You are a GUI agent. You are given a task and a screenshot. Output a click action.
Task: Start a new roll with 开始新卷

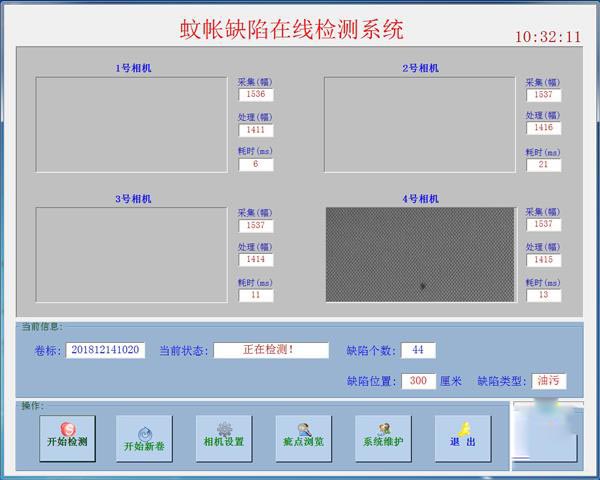pos(144,438)
